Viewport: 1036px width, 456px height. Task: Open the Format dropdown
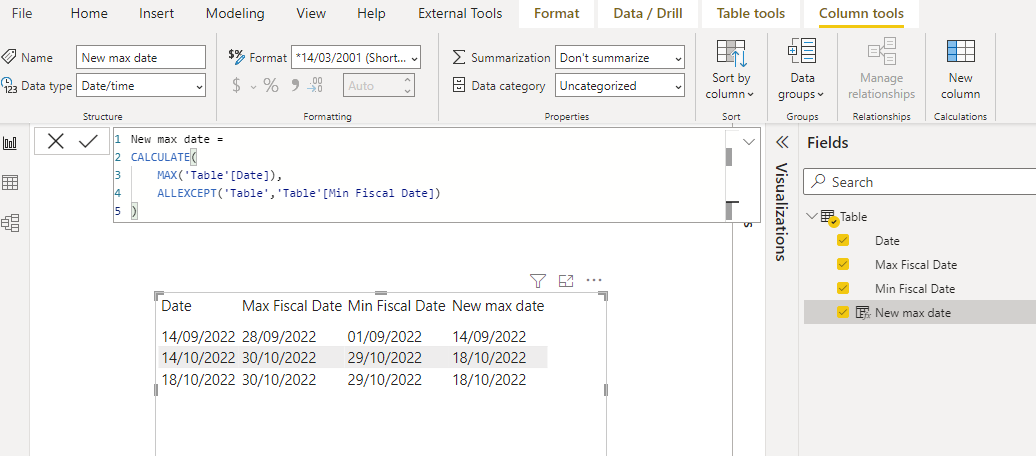coord(355,58)
